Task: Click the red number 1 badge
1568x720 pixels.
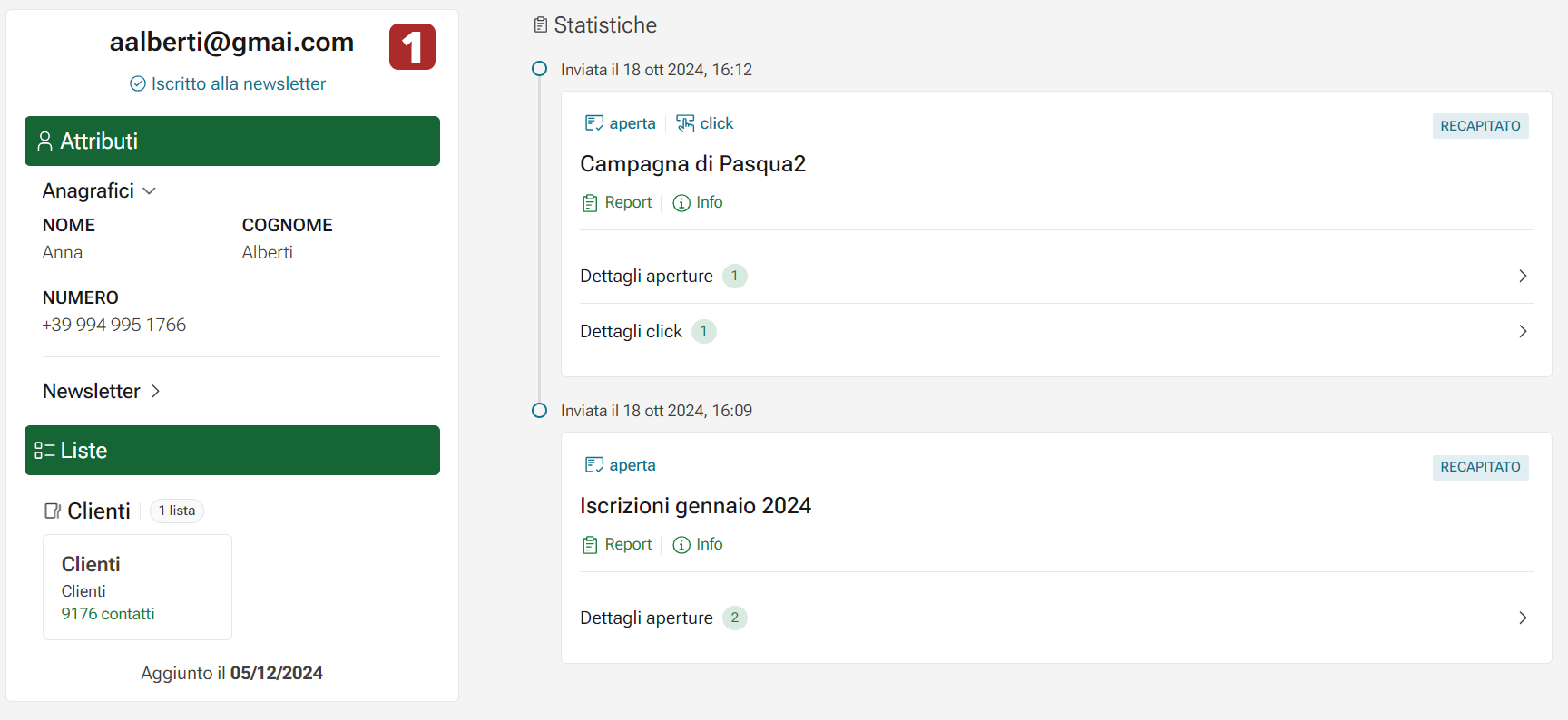Action: [x=412, y=47]
